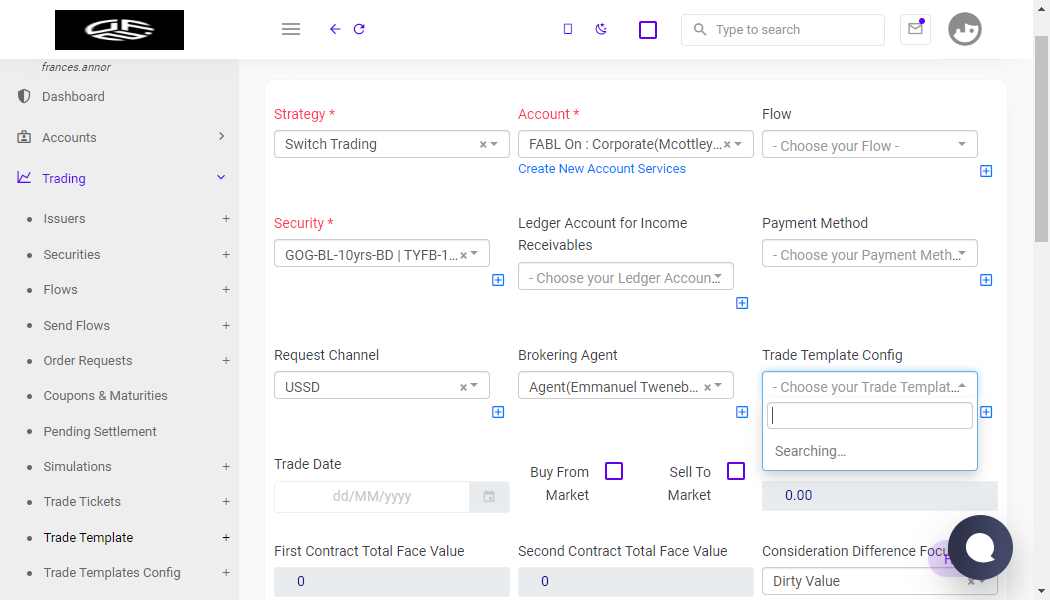
Task: Add new Ledger Account plus icon
Action: pos(742,303)
